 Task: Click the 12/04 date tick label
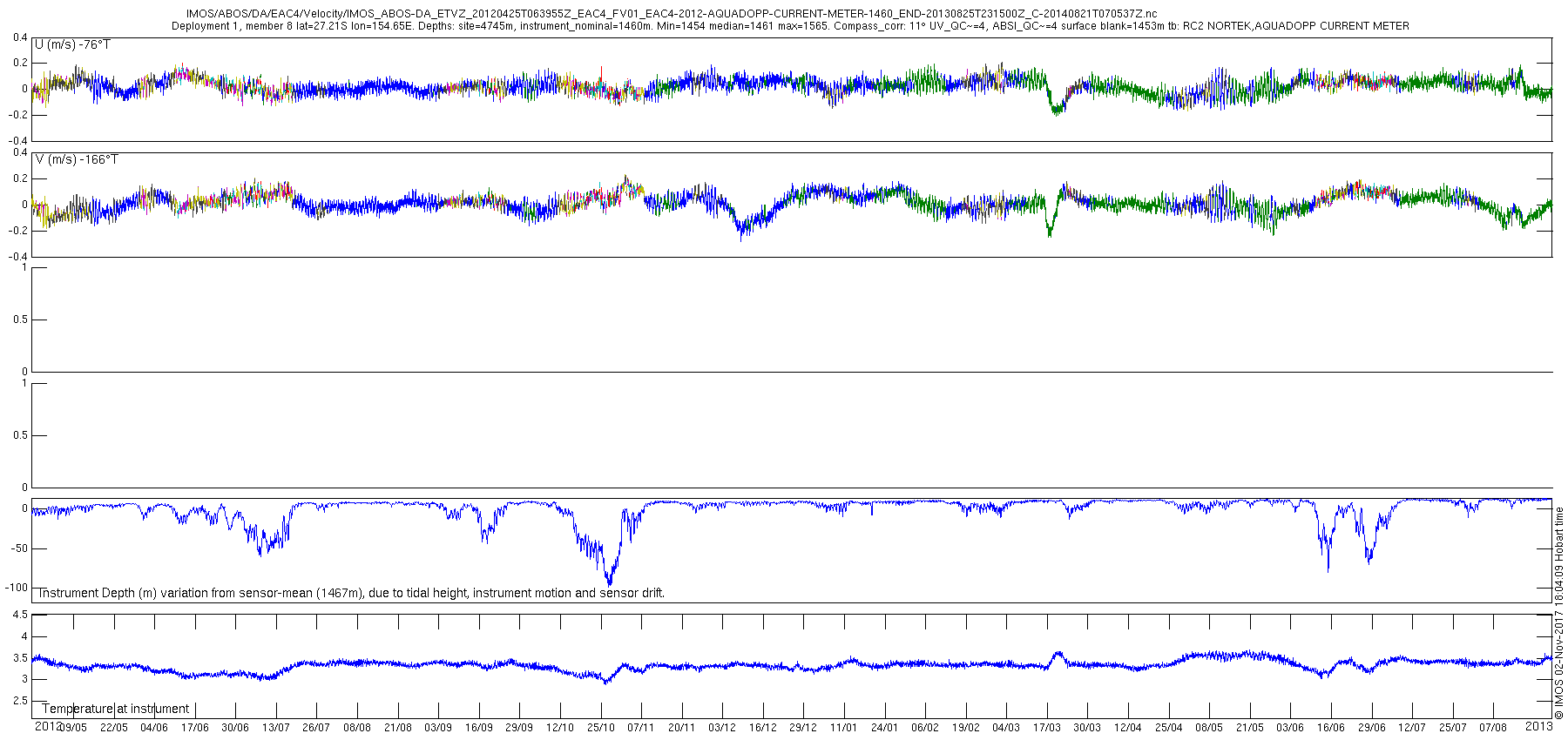coord(1128,728)
